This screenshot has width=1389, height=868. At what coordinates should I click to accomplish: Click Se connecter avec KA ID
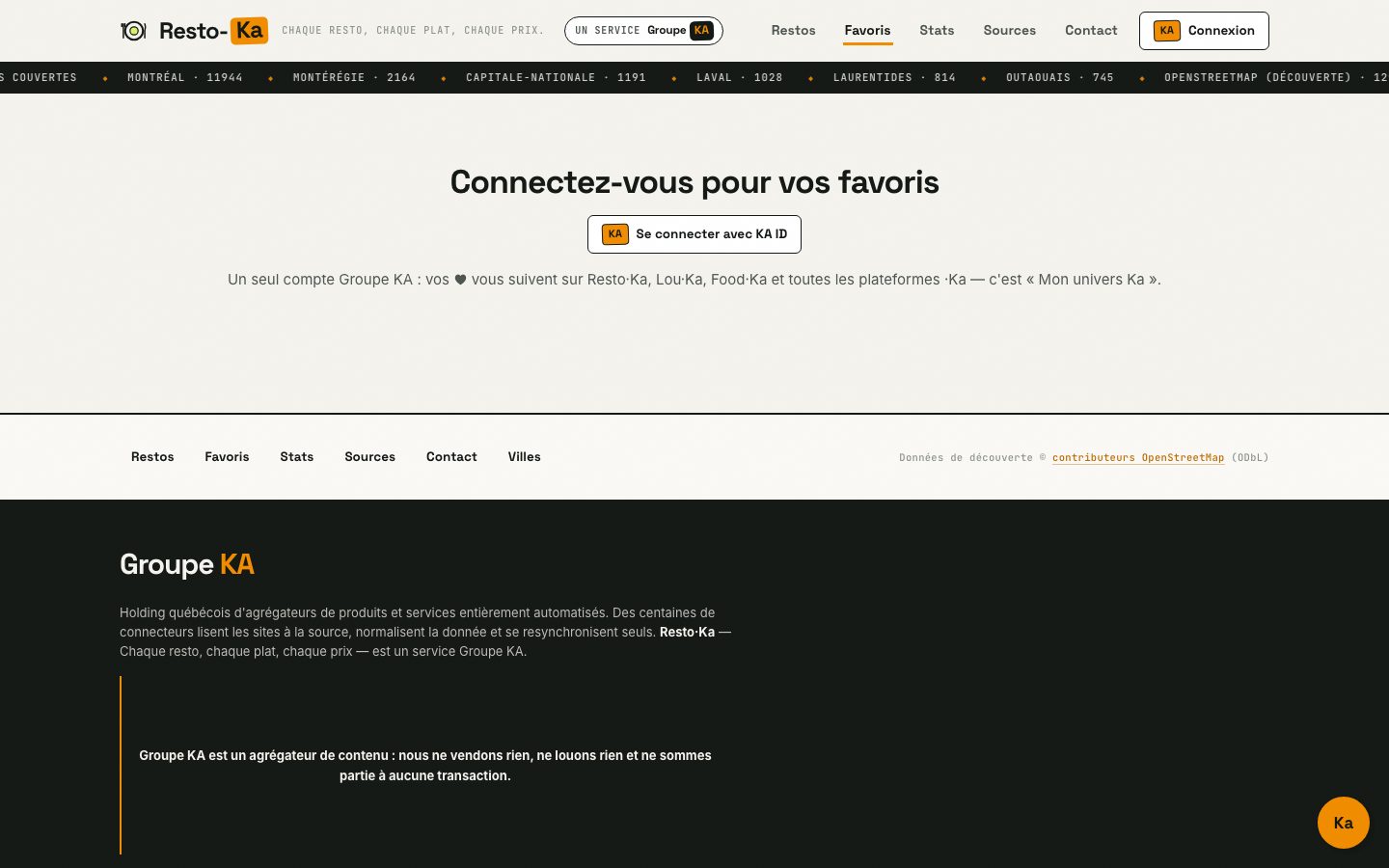694,234
